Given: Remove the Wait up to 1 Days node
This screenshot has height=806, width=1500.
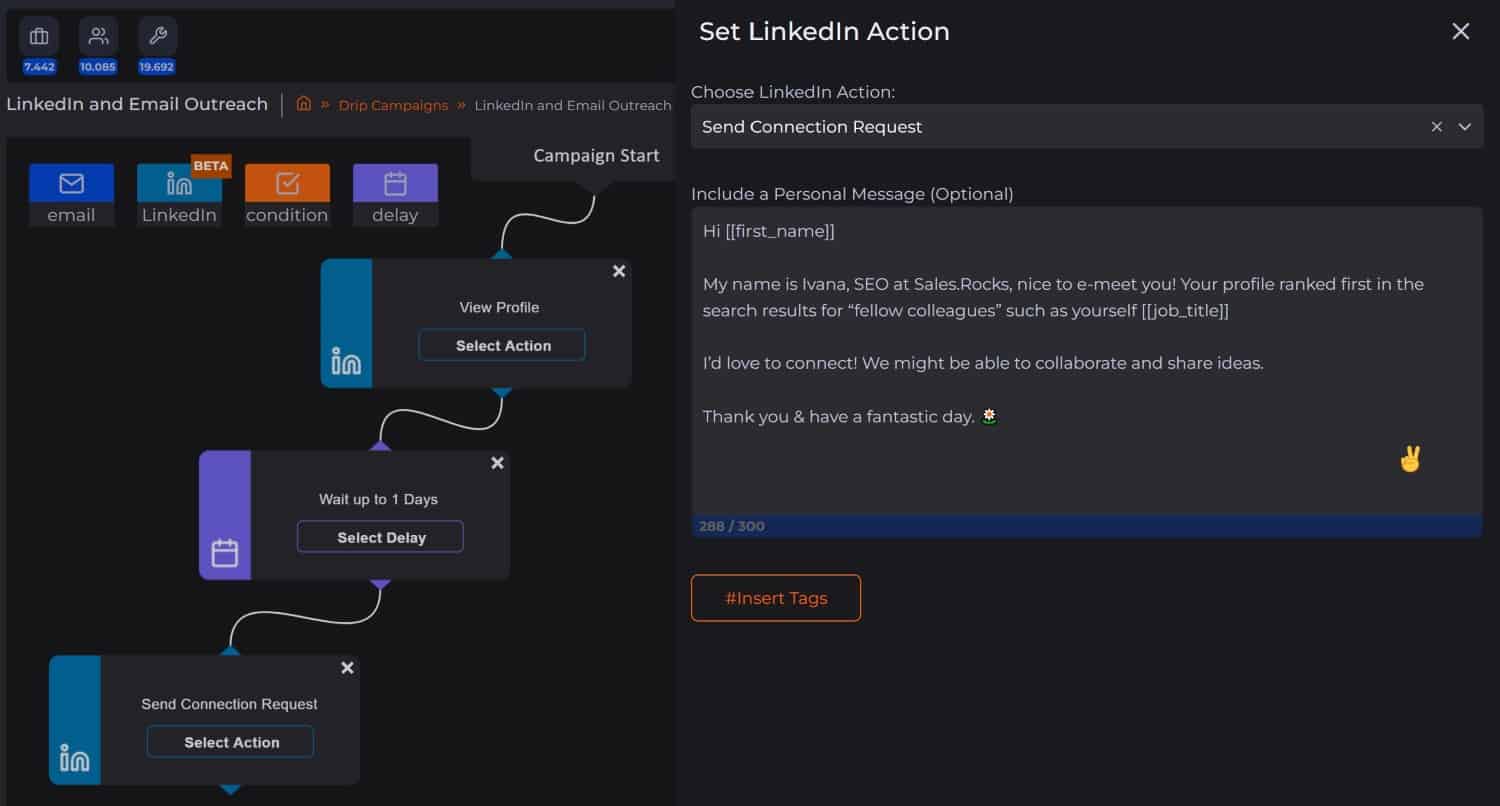Looking at the screenshot, I should coord(497,463).
